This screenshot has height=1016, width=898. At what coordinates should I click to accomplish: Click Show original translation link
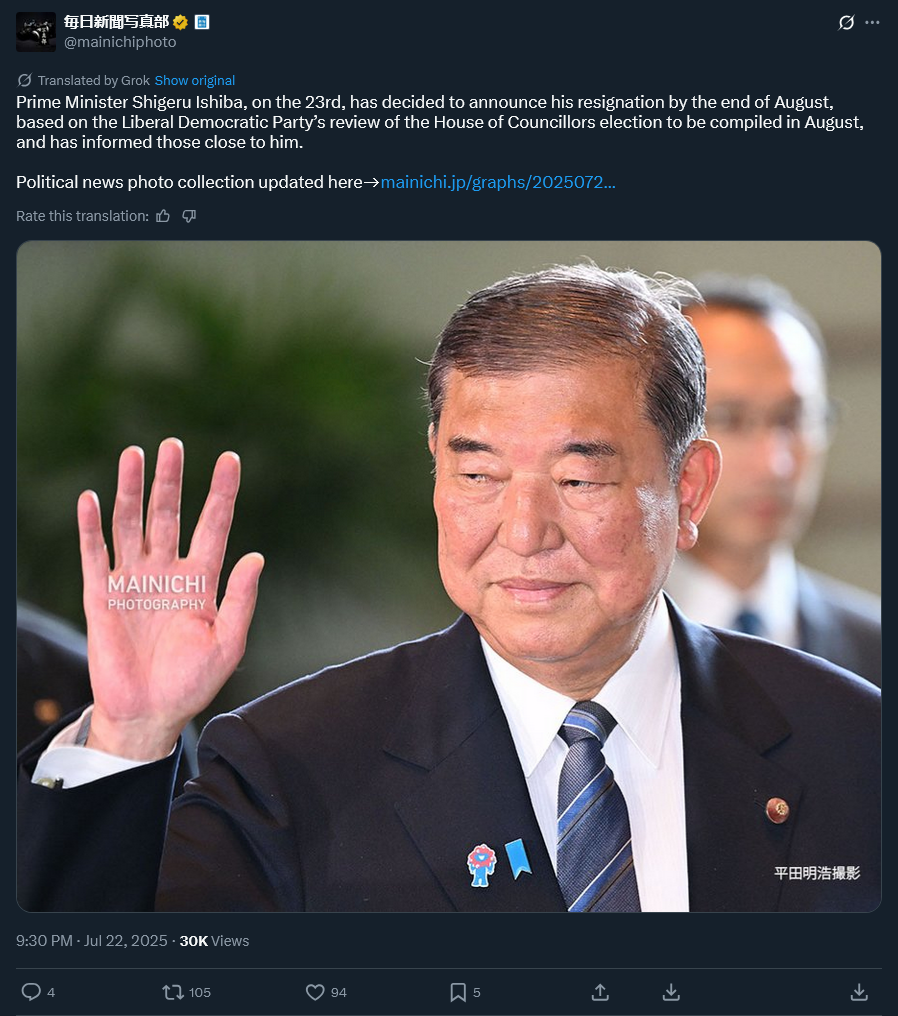pyautogui.click(x=194, y=80)
